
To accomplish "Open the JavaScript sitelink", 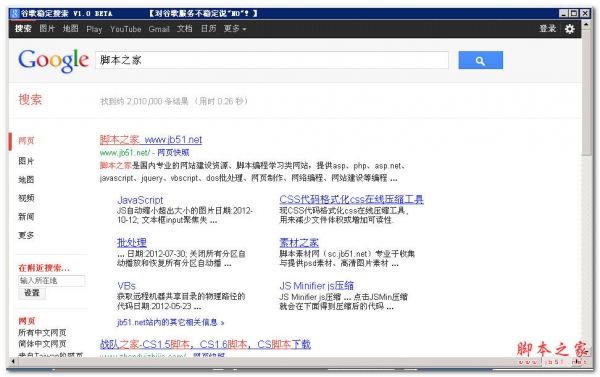I will (x=140, y=200).
